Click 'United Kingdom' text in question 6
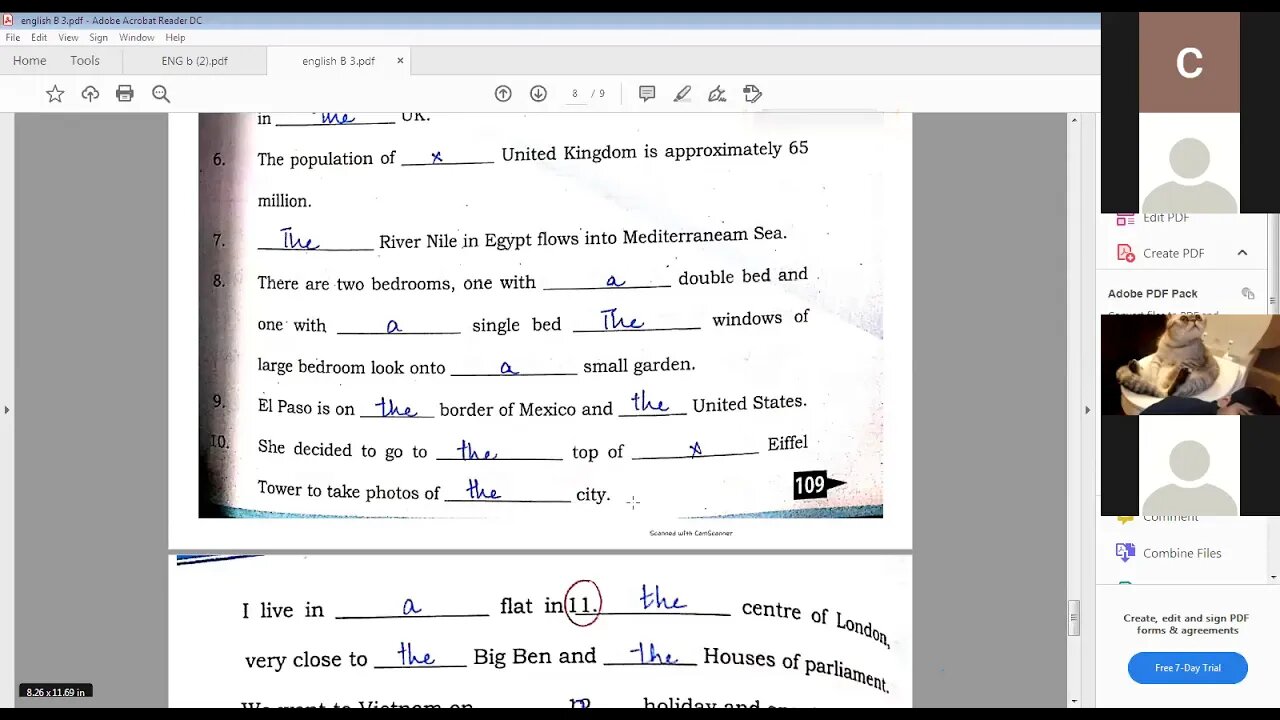This screenshot has width=1280, height=720. 569,153
